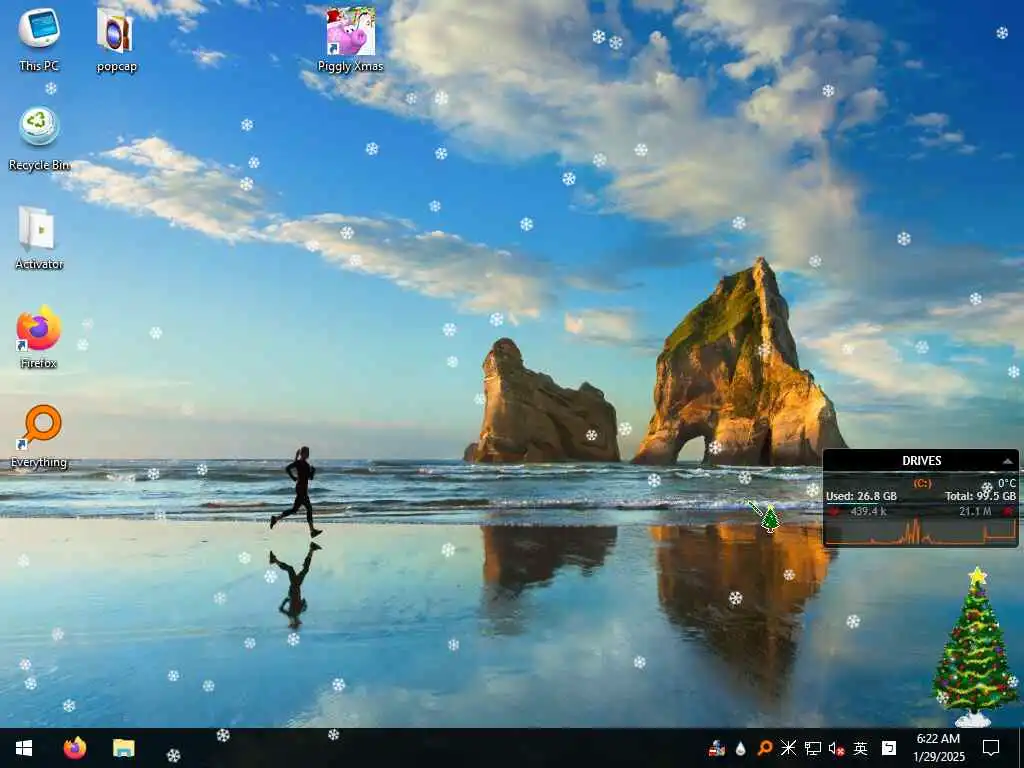Select the Everything search desktop shortcut

pyautogui.click(x=39, y=436)
